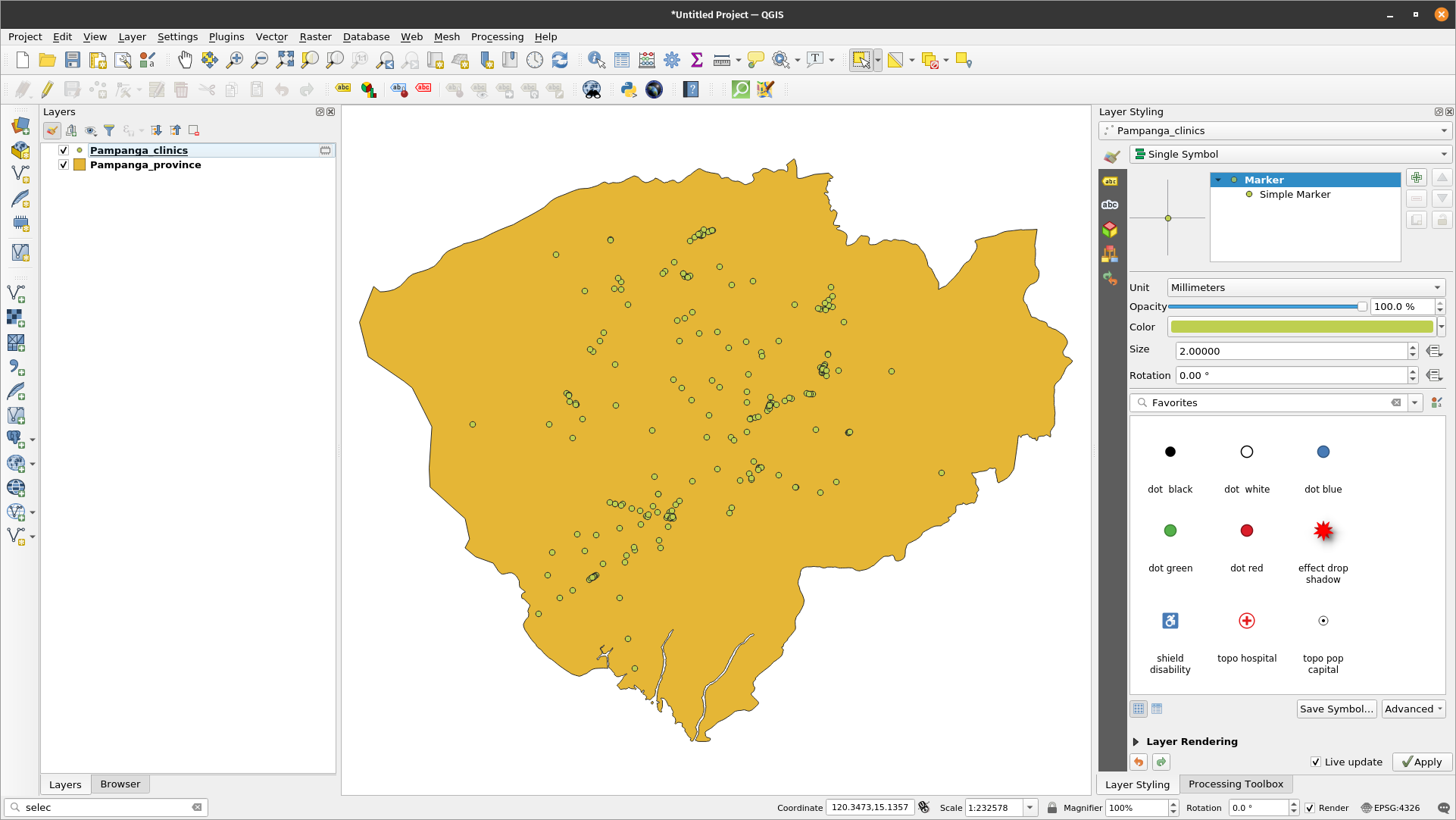Image resolution: width=1456 pixels, height=820 pixels.
Task: Toggle visibility of Pampanga_province layer
Action: [63, 165]
